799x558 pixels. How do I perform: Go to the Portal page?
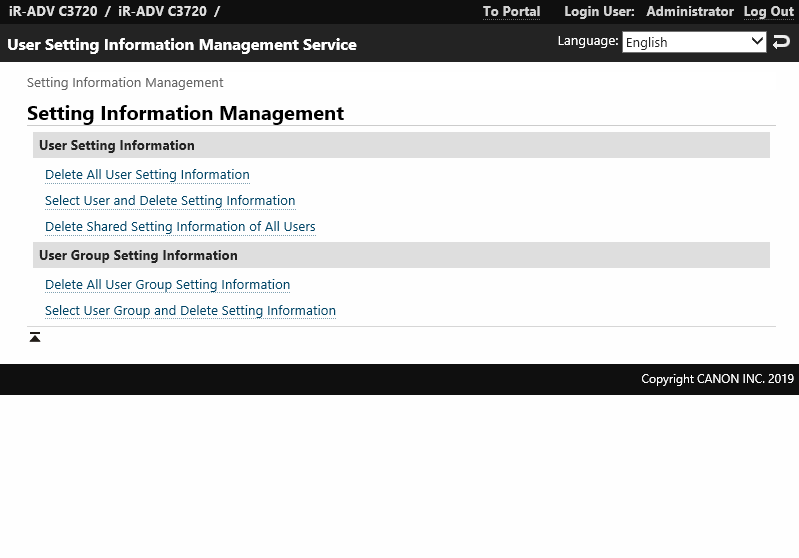click(x=511, y=12)
